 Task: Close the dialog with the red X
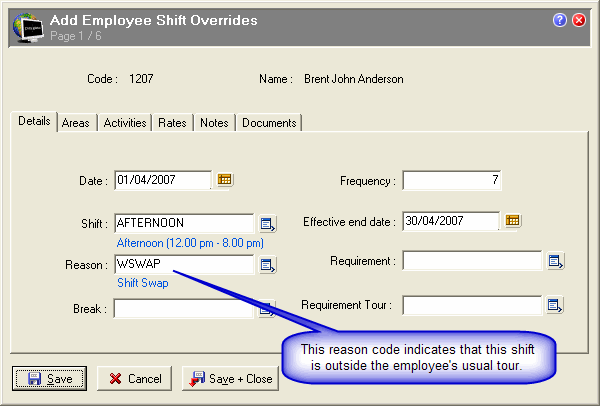click(579, 20)
